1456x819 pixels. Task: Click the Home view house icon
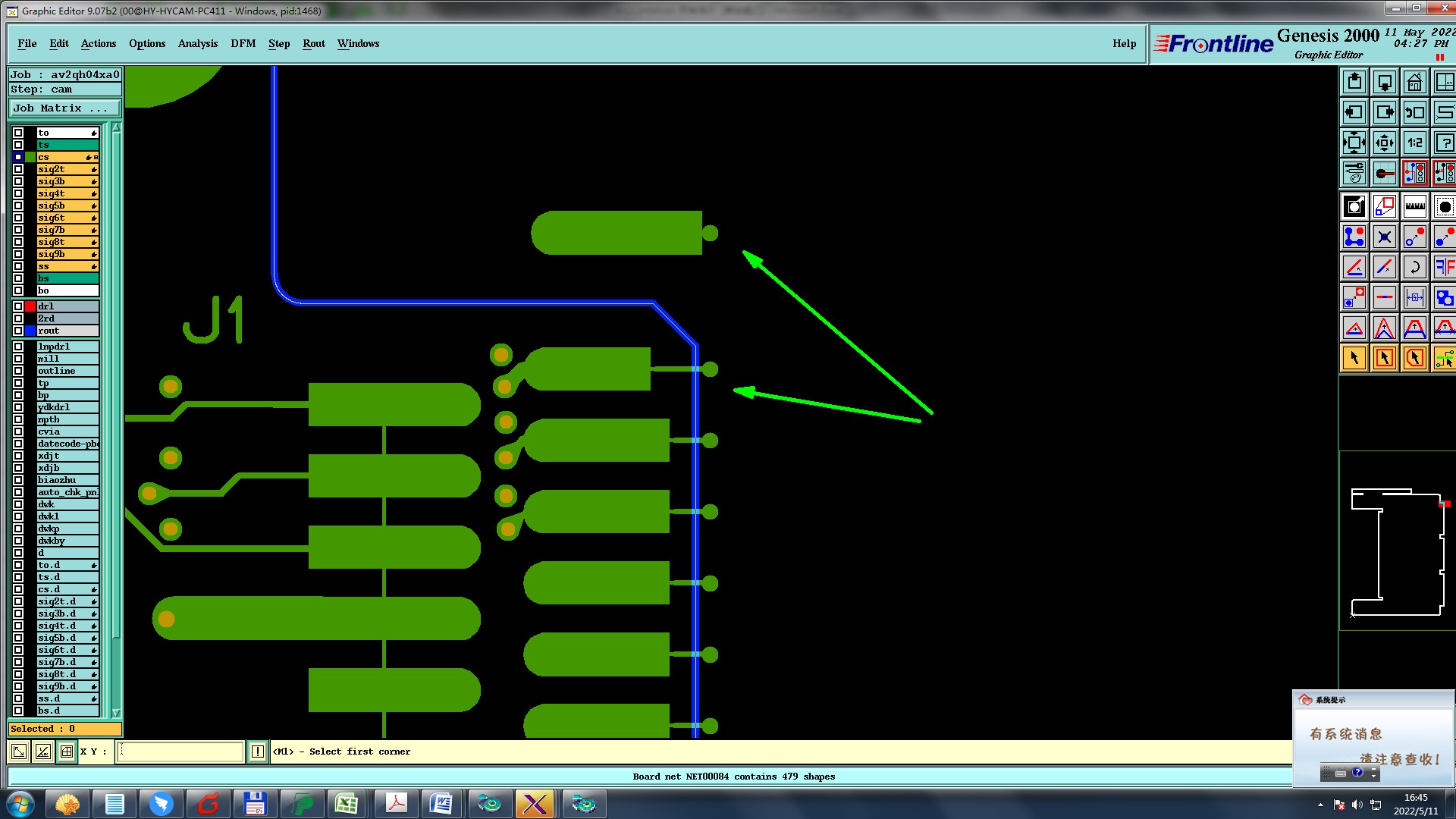(1415, 82)
